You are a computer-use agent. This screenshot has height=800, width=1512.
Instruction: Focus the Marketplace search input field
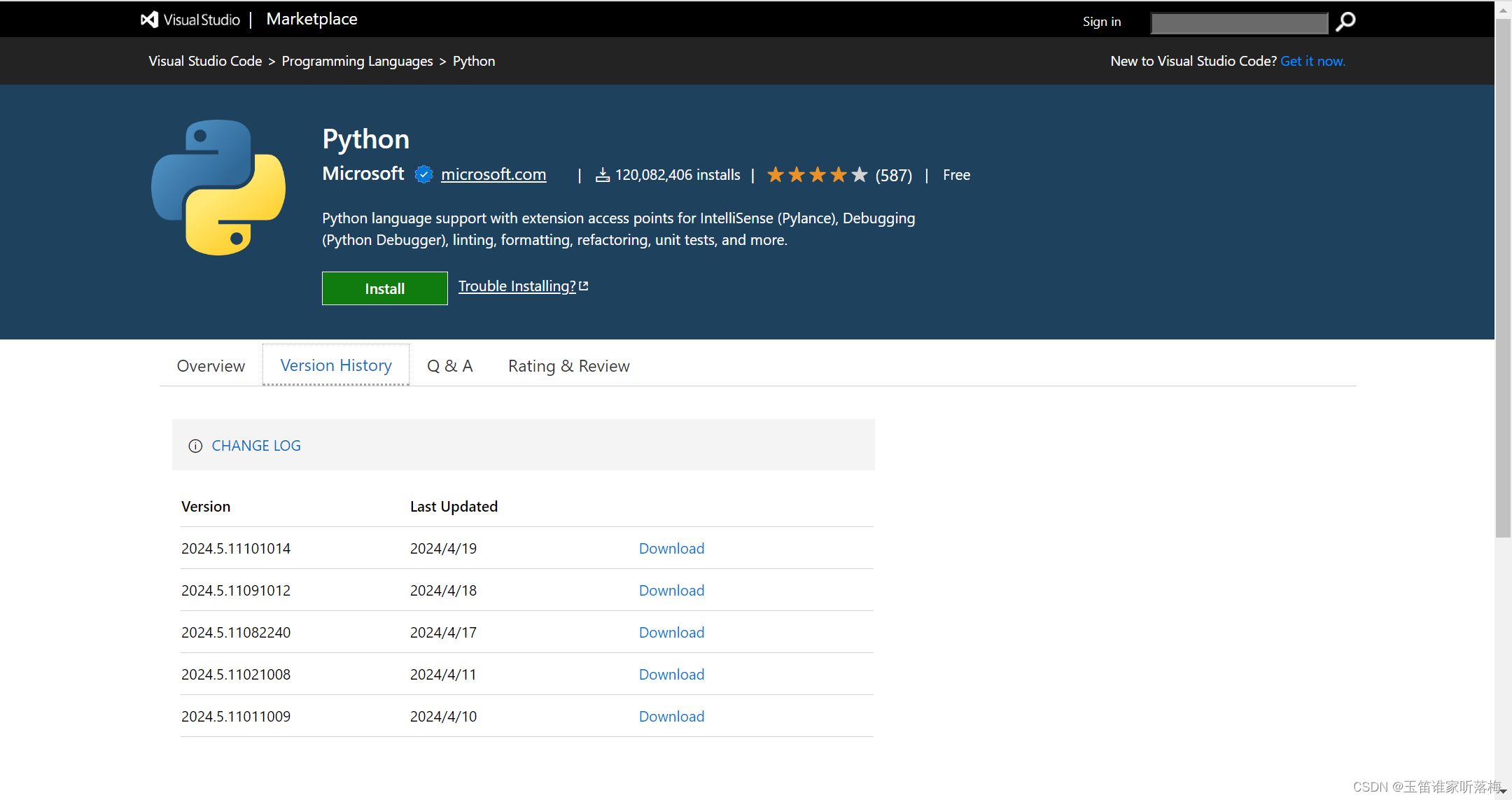[1240, 22]
